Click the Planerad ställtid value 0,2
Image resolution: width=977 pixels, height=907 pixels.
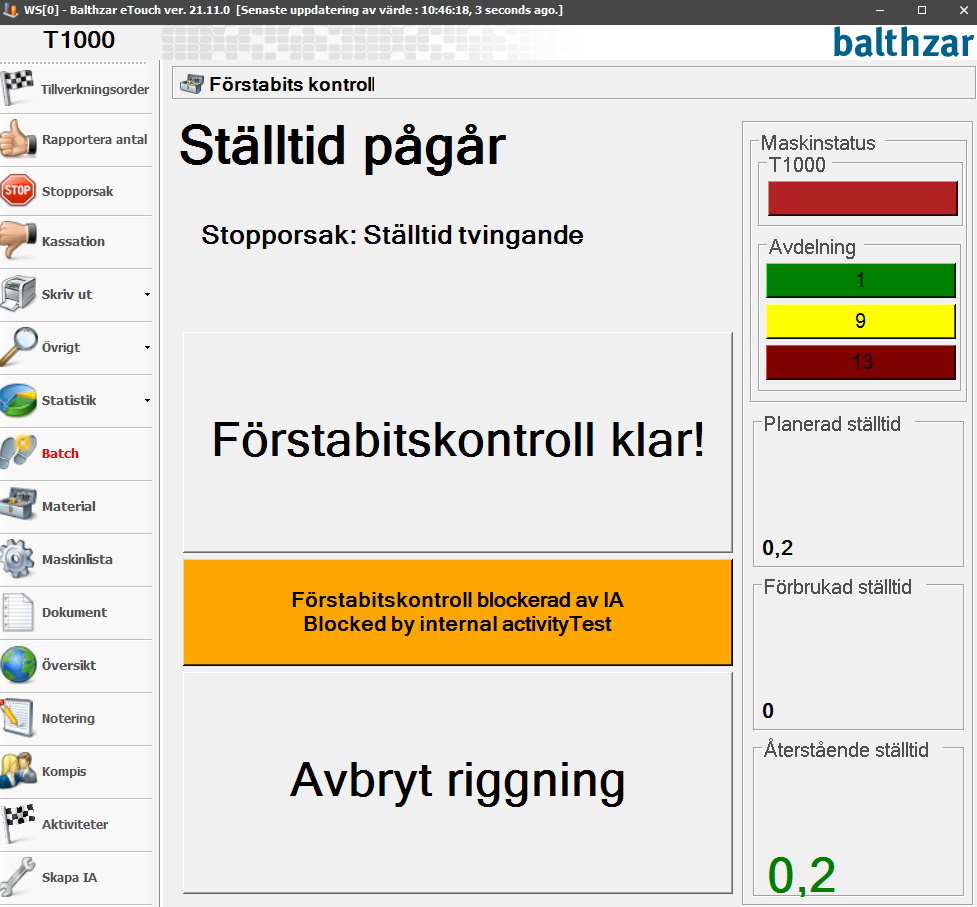click(x=778, y=548)
